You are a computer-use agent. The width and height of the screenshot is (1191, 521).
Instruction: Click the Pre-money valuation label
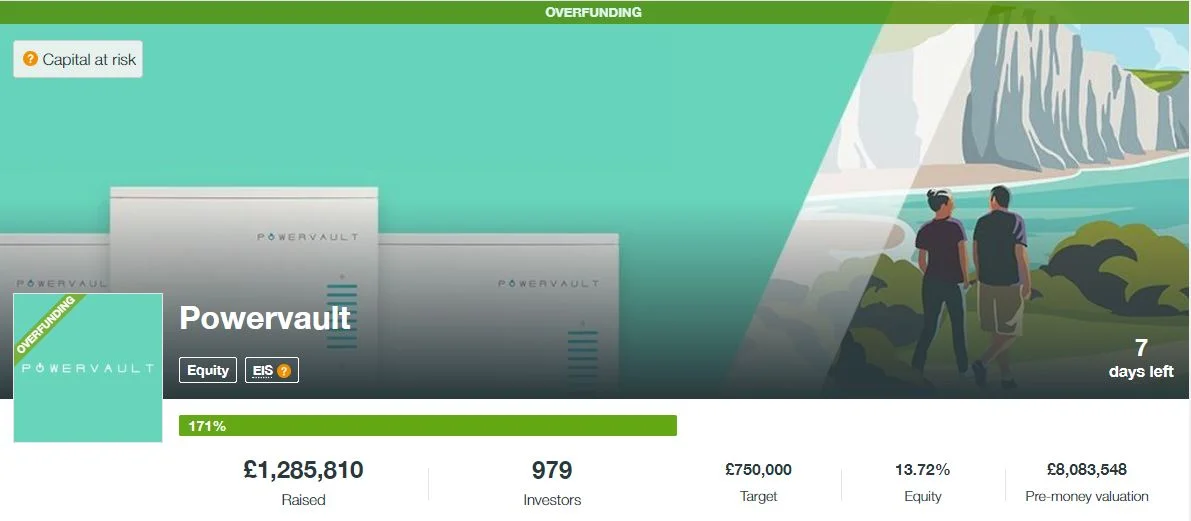pyautogui.click(x=1086, y=497)
